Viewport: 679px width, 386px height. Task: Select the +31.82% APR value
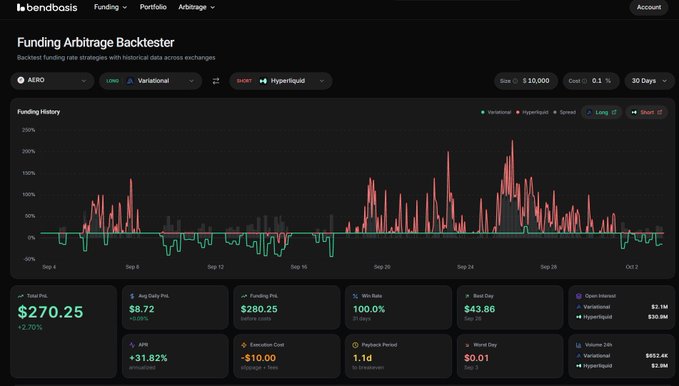tap(148, 358)
